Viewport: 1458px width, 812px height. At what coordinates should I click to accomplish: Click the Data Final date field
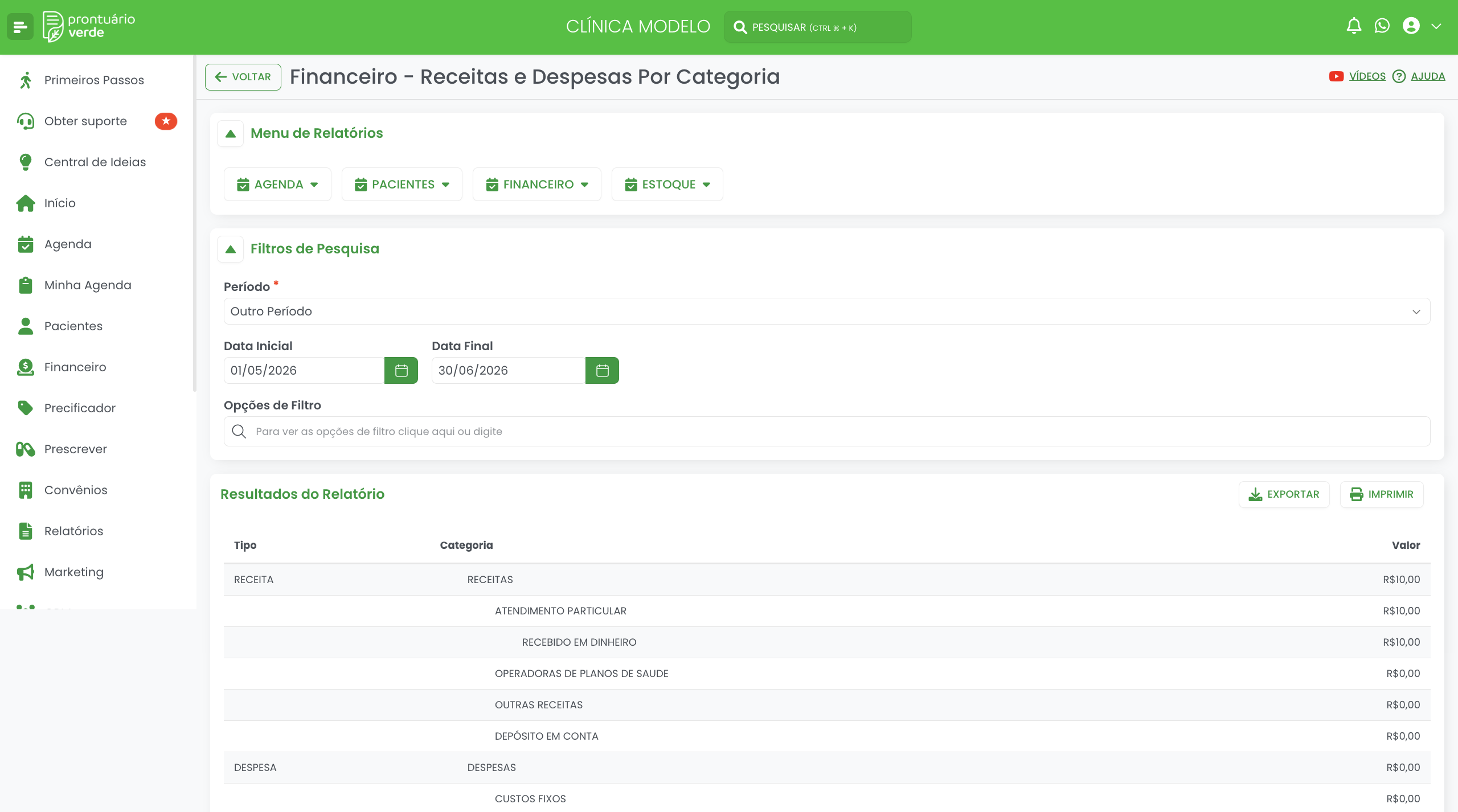[x=509, y=371]
